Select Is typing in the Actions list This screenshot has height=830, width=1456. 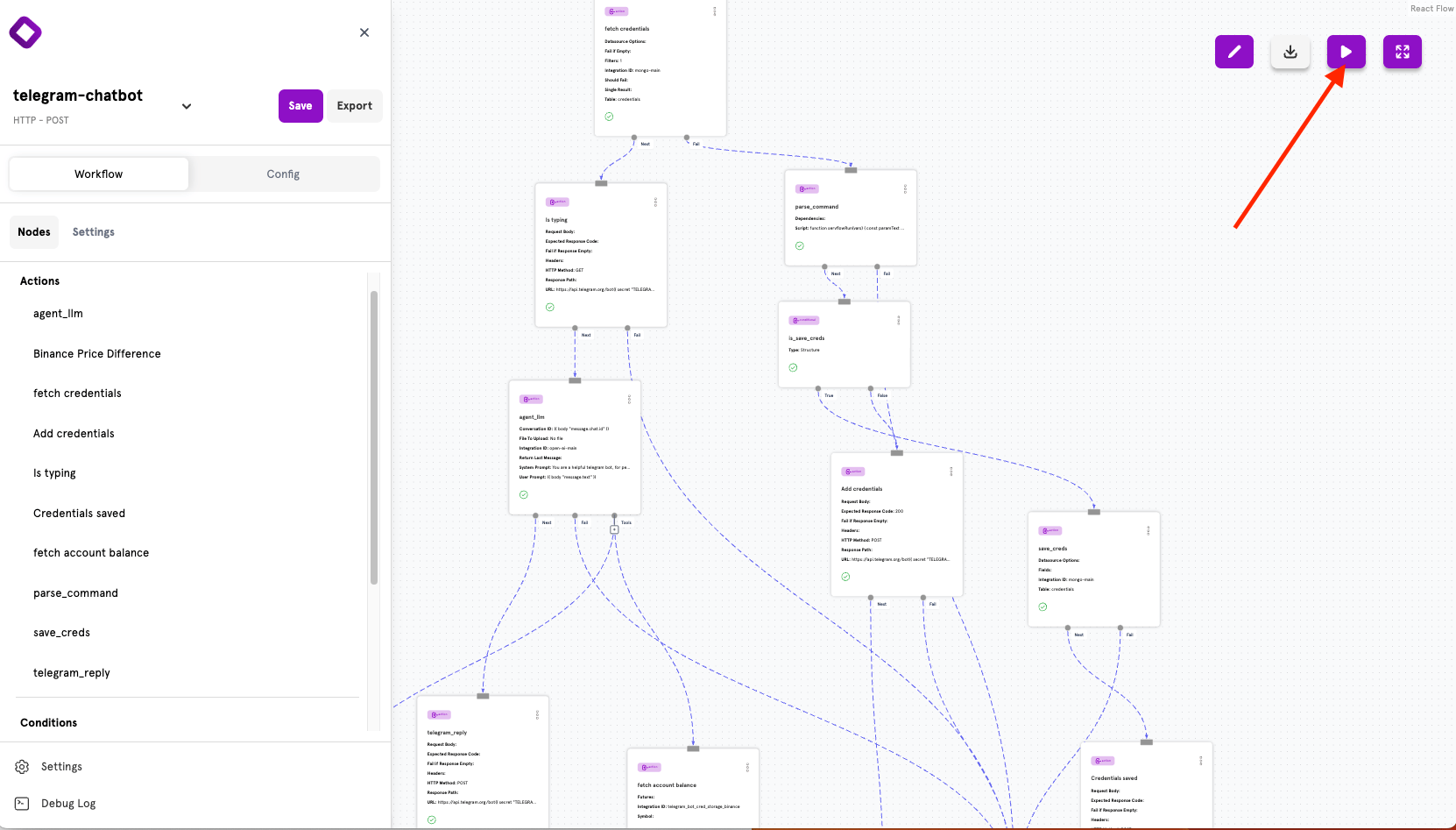coord(54,473)
